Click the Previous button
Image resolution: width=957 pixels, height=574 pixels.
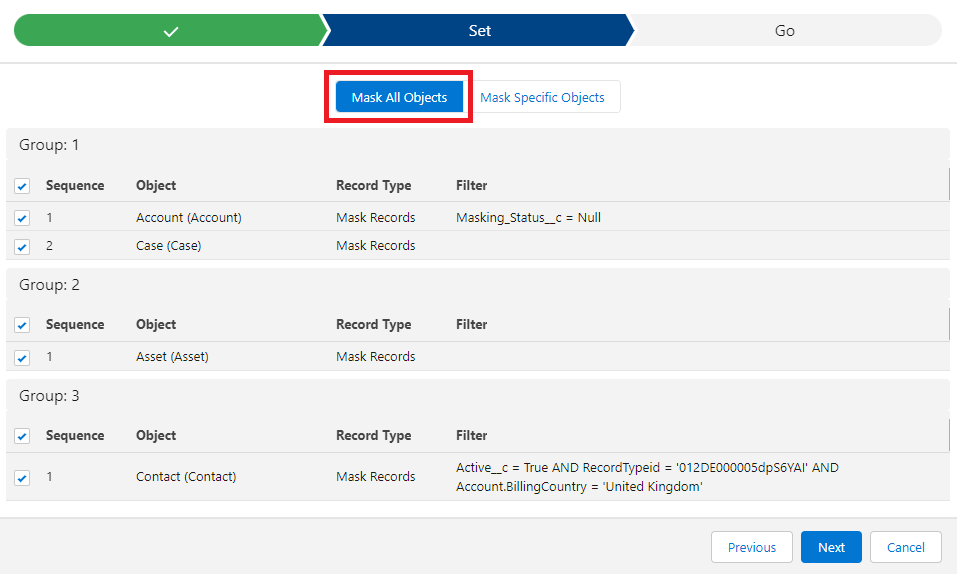751,547
